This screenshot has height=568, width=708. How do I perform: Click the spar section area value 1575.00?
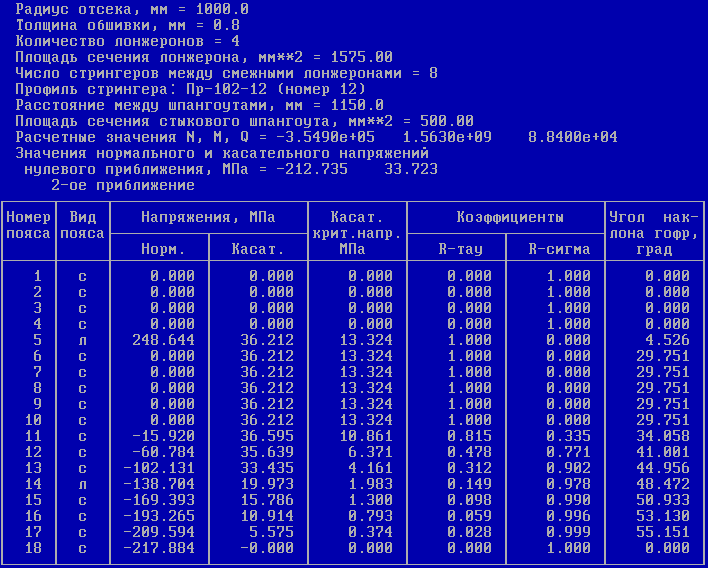pyautogui.click(x=362, y=57)
